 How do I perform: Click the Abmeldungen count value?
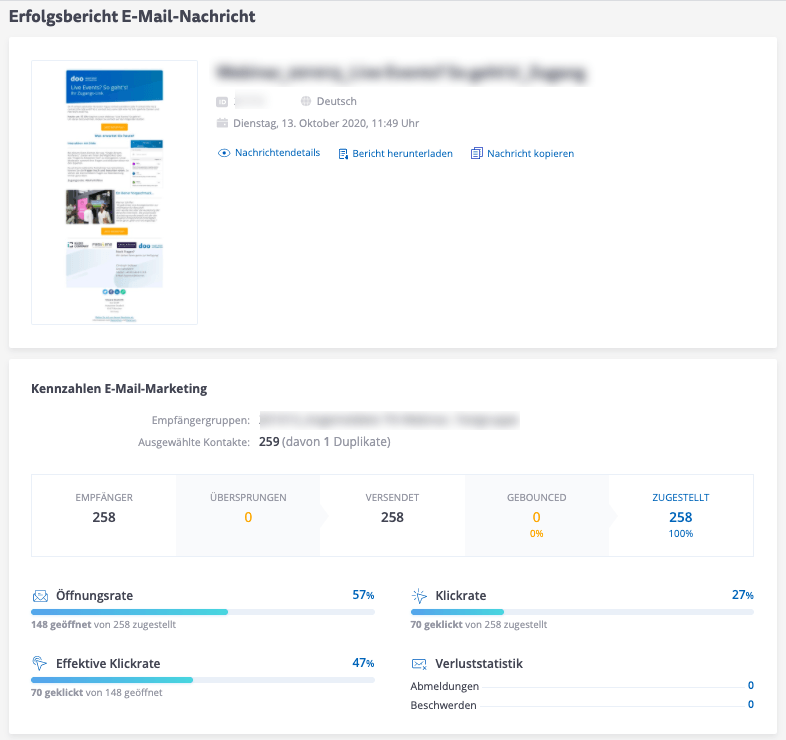tap(750, 686)
